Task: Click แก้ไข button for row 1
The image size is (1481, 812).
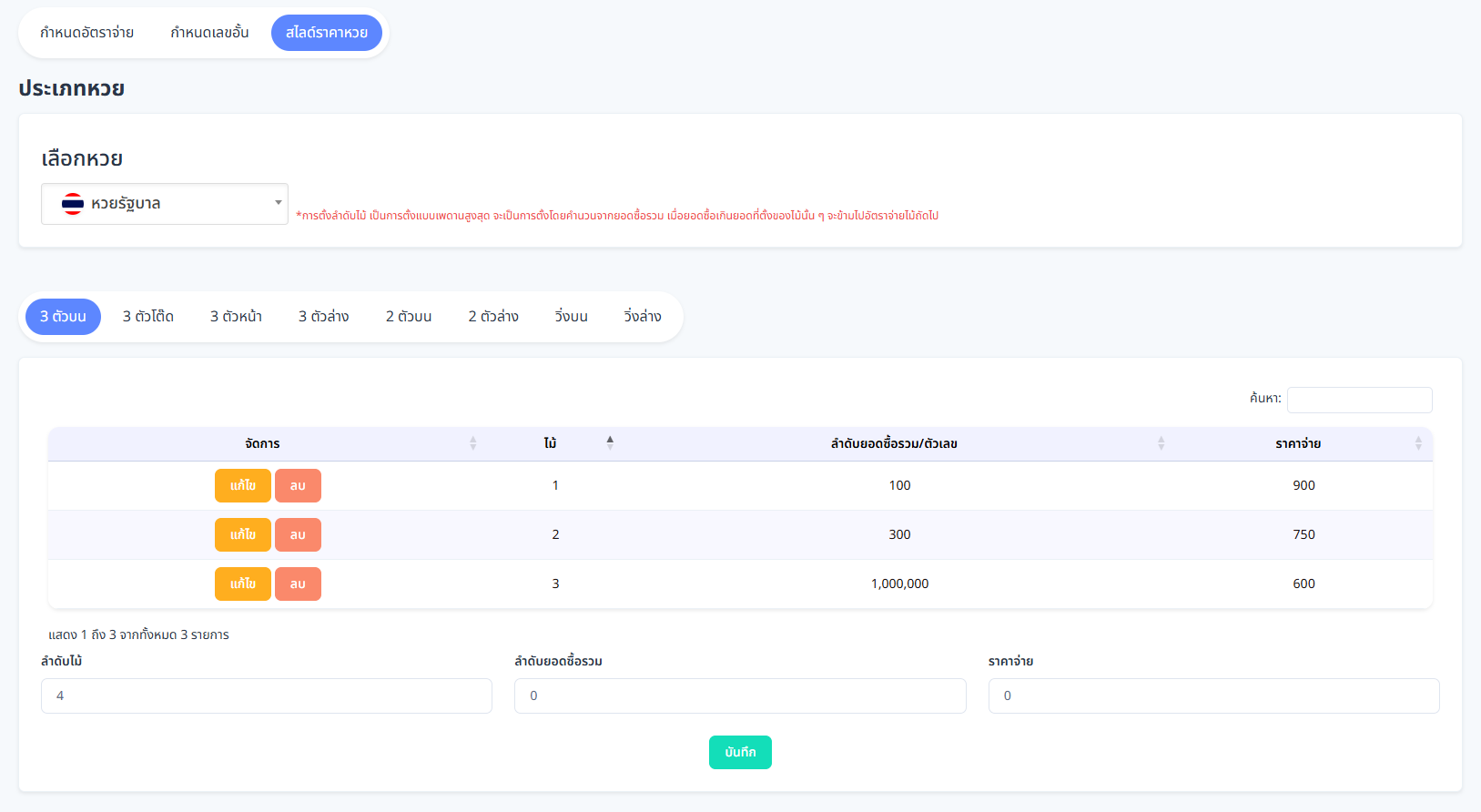Action: [242, 486]
